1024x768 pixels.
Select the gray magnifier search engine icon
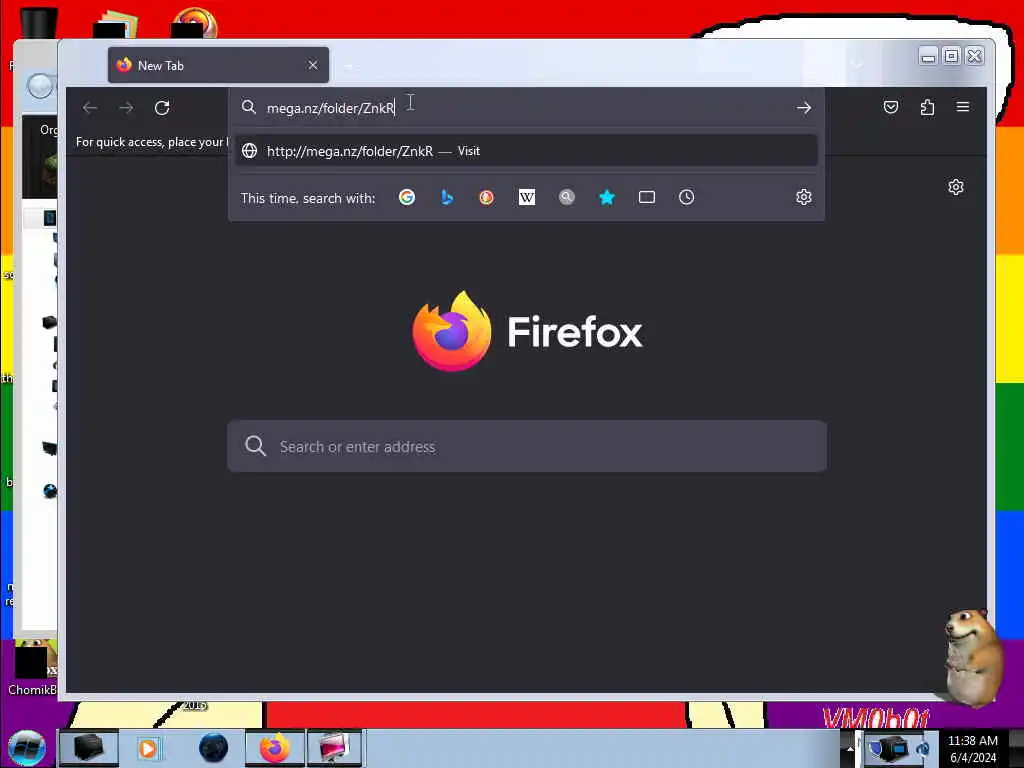pyautogui.click(x=567, y=197)
